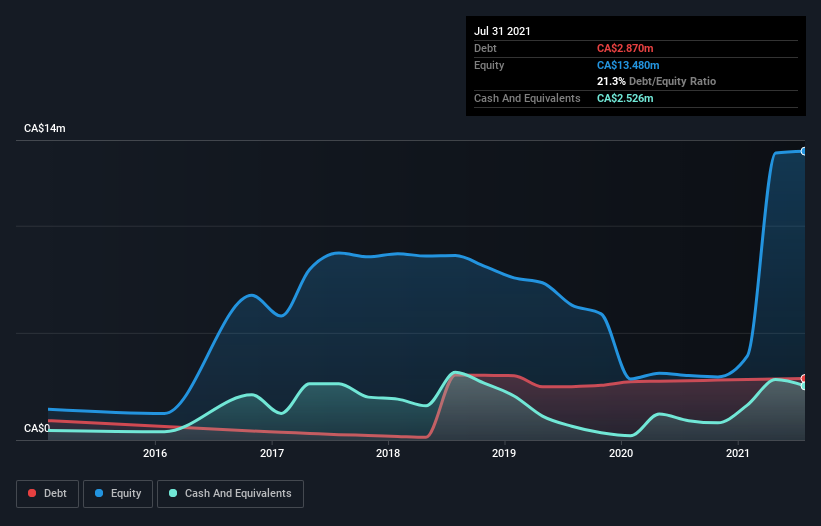
Task: Click the CA$14m y-axis label
Action: (x=45, y=128)
